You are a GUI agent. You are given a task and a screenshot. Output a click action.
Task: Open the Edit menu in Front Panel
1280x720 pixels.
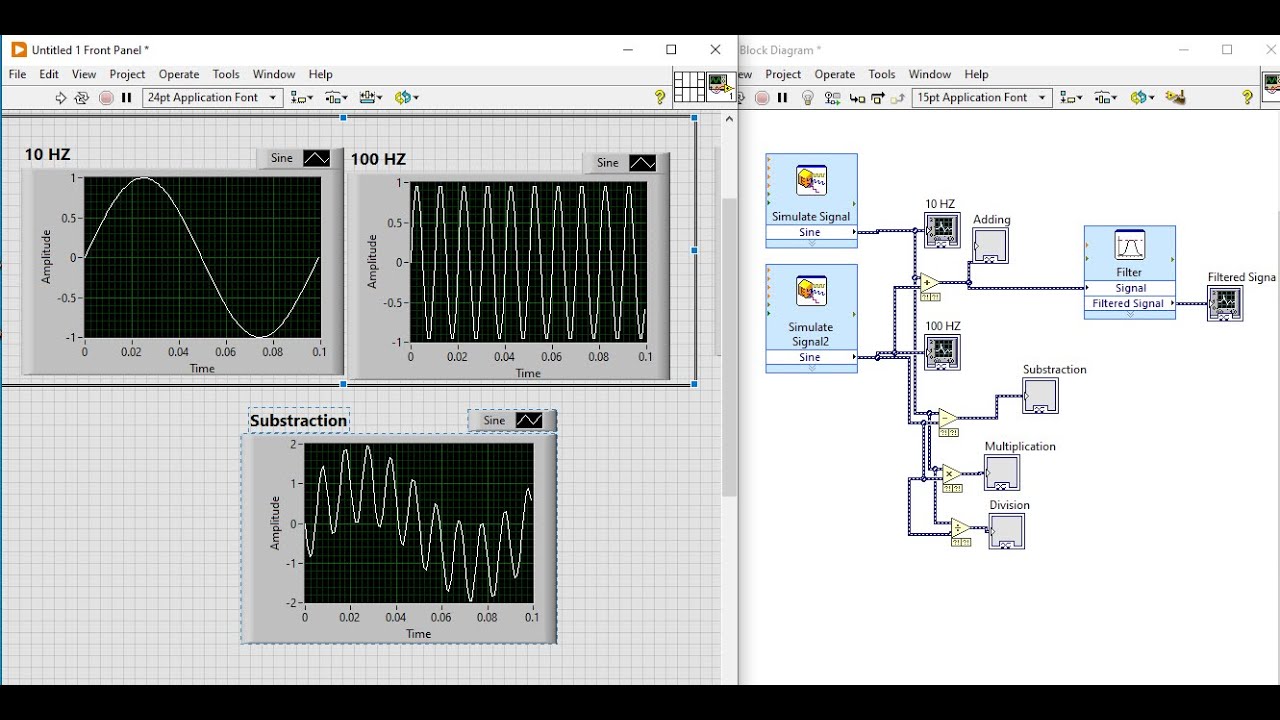49,74
